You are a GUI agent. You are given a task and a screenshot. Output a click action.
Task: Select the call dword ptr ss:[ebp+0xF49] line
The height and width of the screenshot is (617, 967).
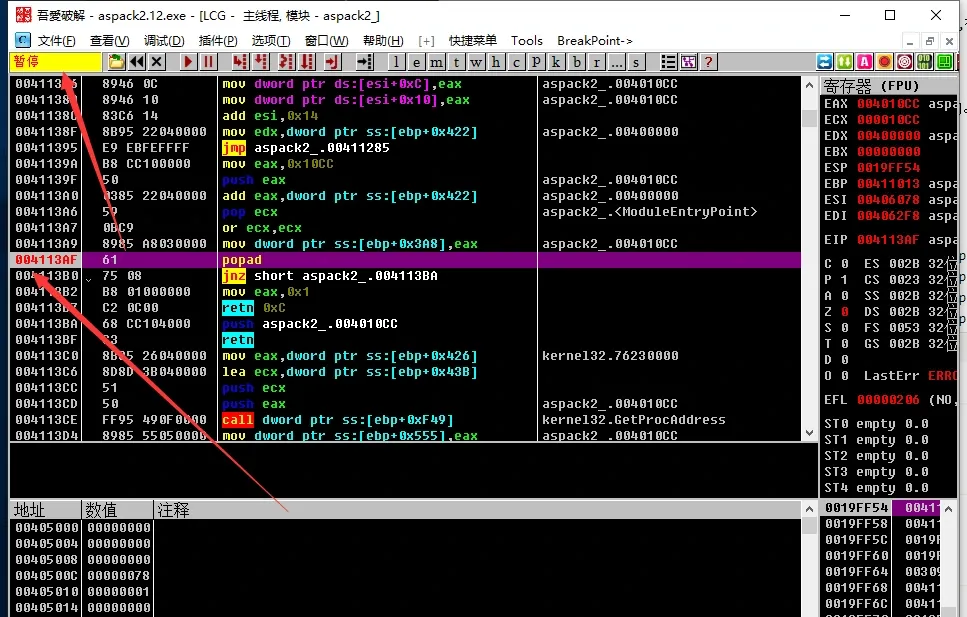[405, 420]
